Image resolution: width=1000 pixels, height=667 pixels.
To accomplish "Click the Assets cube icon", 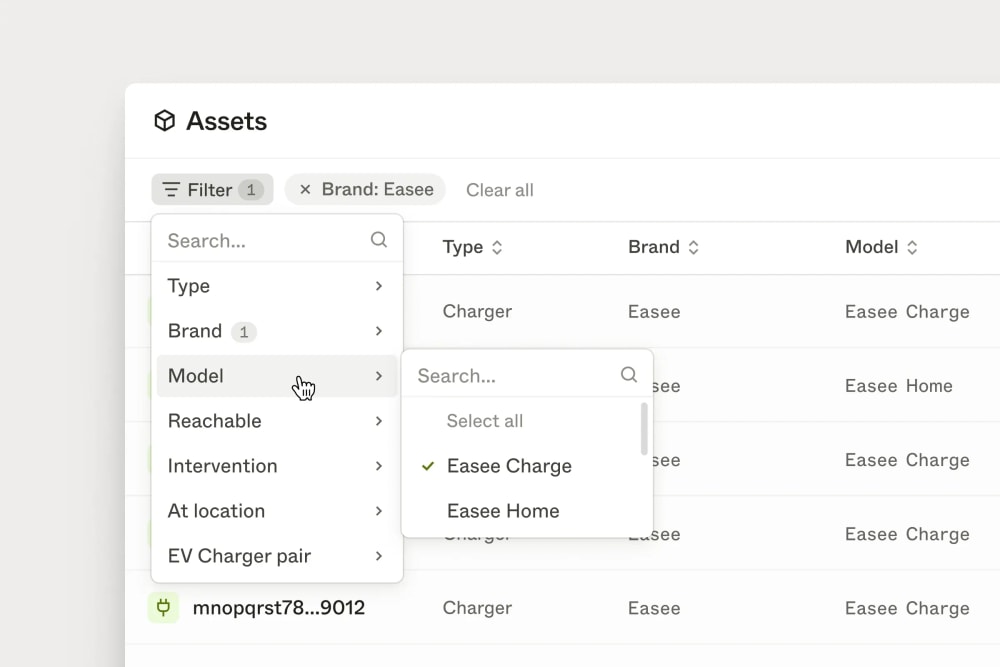I will (165, 121).
